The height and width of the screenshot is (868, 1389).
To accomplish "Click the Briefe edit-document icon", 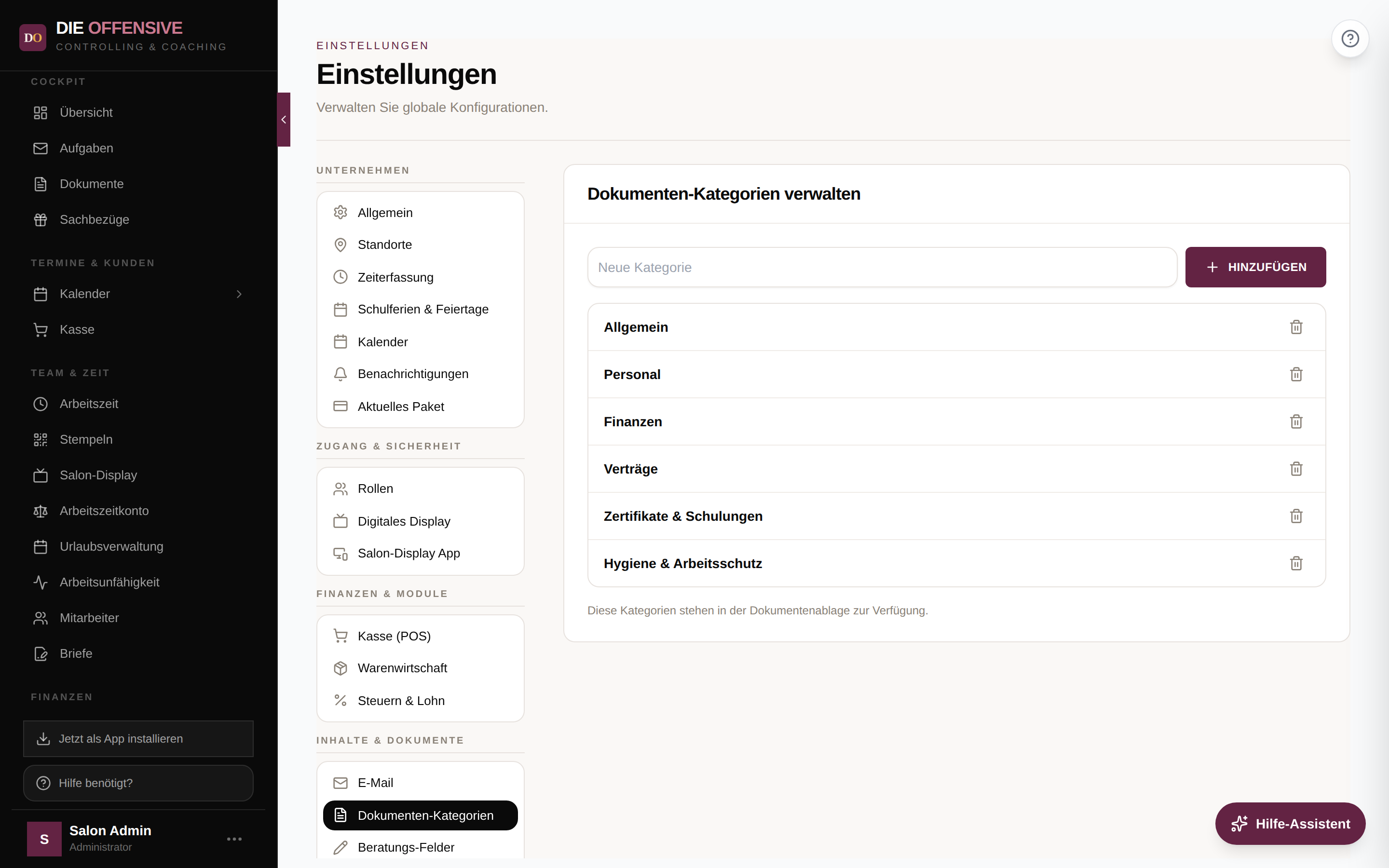I will click(x=40, y=654).
